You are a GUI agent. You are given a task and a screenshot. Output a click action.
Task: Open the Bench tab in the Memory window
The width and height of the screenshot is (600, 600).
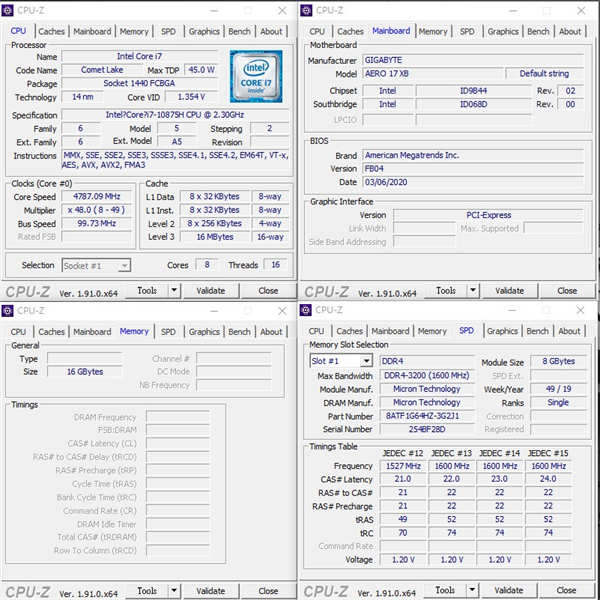pos(240,332)
